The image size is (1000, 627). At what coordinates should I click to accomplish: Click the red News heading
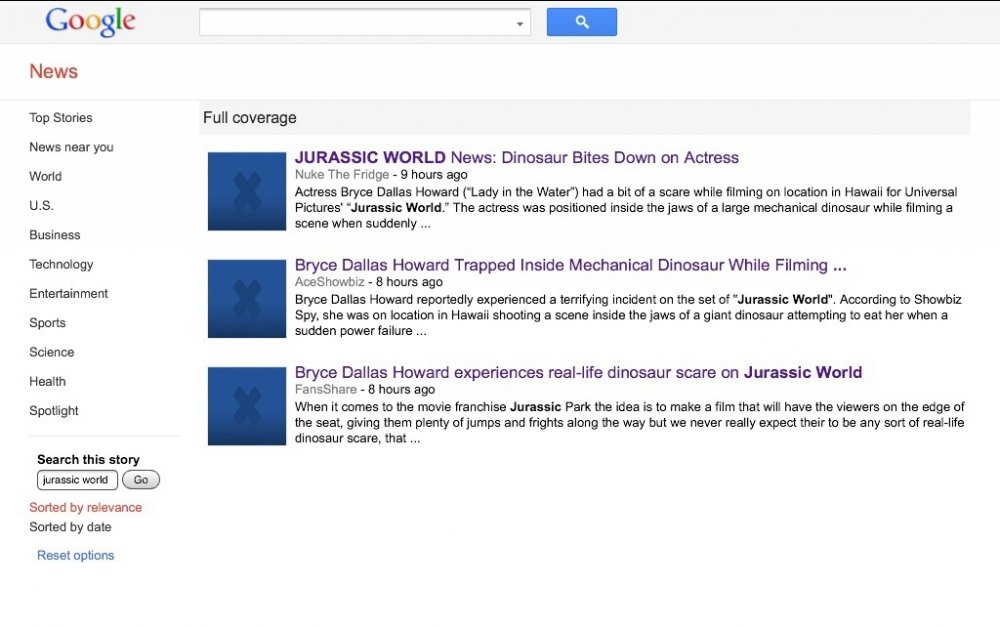click(x=53, y=71)
